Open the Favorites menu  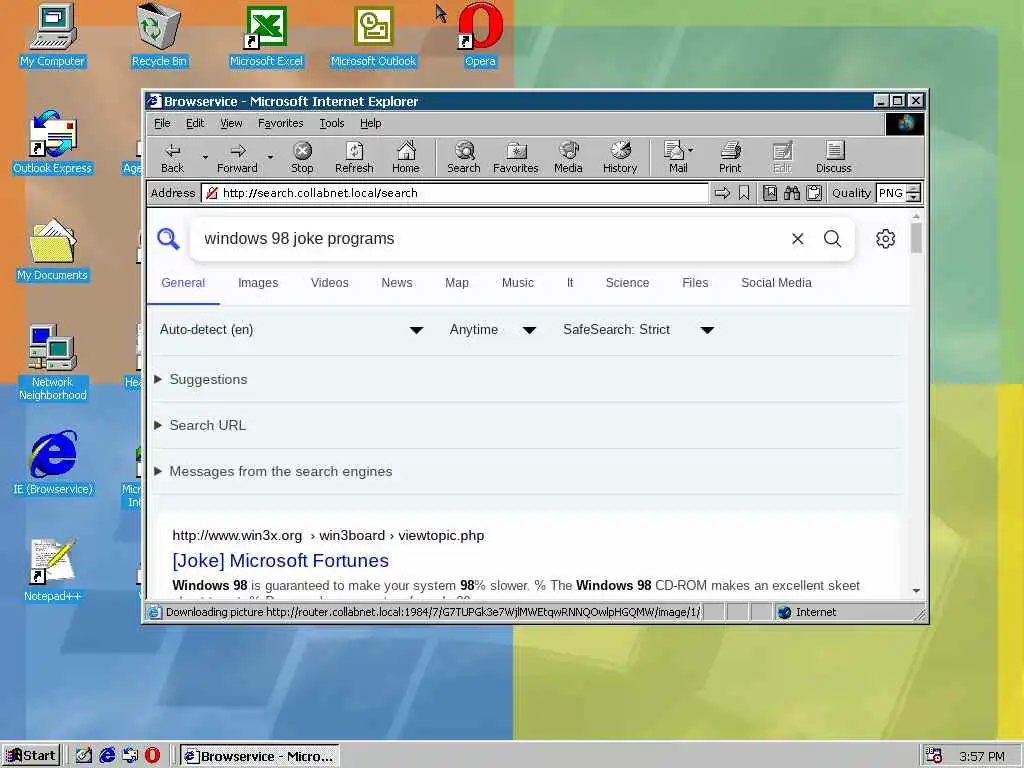click(x=280, y=123)
